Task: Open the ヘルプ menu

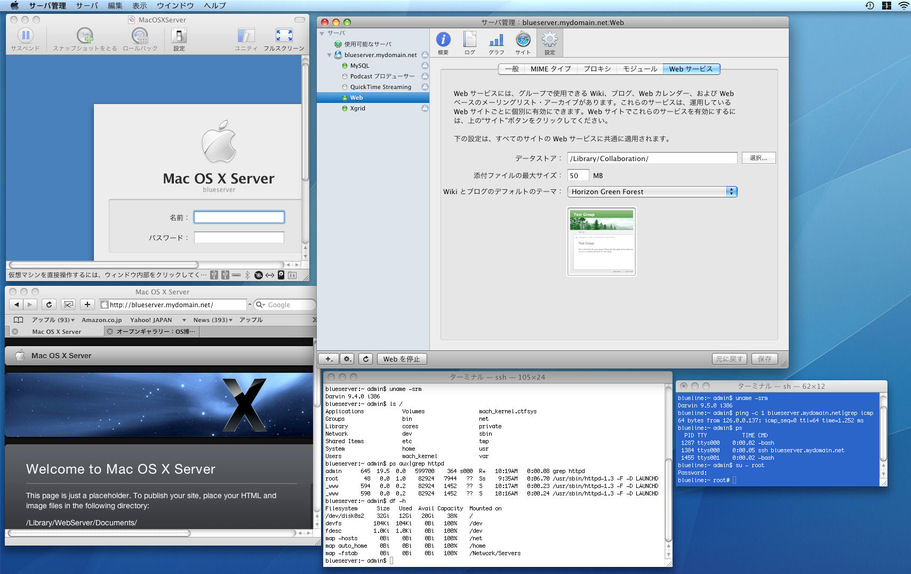Action: 214,5
